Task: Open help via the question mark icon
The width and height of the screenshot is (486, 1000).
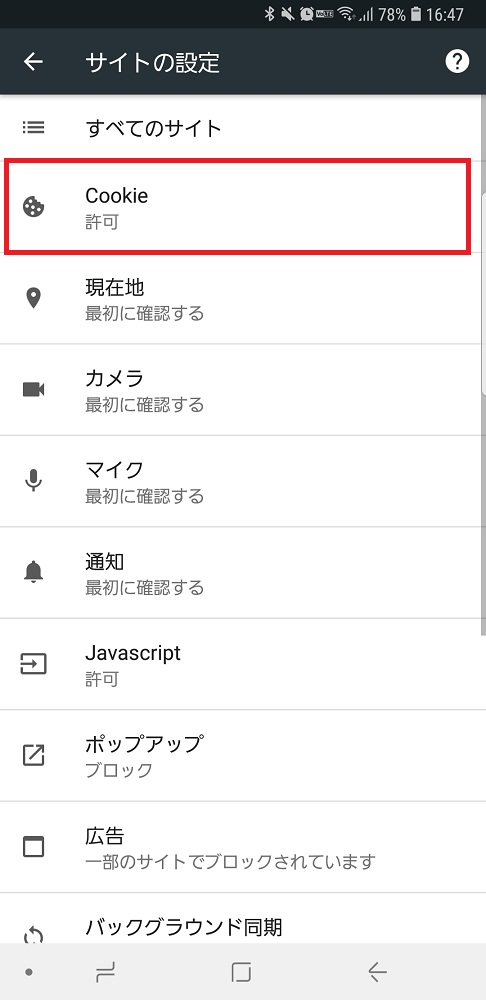Action: 457,62
